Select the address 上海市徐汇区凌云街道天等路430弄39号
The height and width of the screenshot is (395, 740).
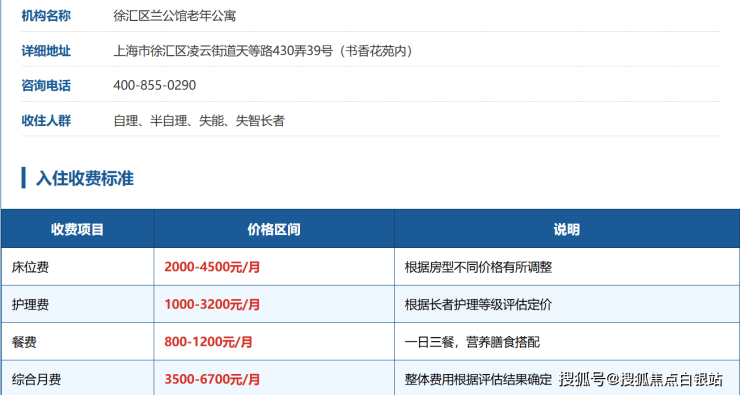223,50
